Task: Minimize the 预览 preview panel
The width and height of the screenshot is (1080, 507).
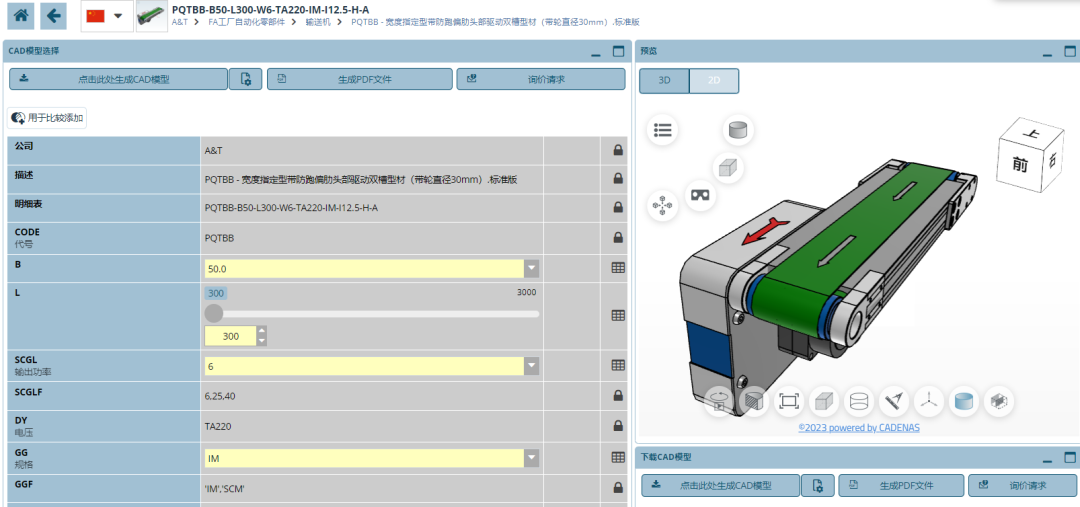Action: [1047, 52]
